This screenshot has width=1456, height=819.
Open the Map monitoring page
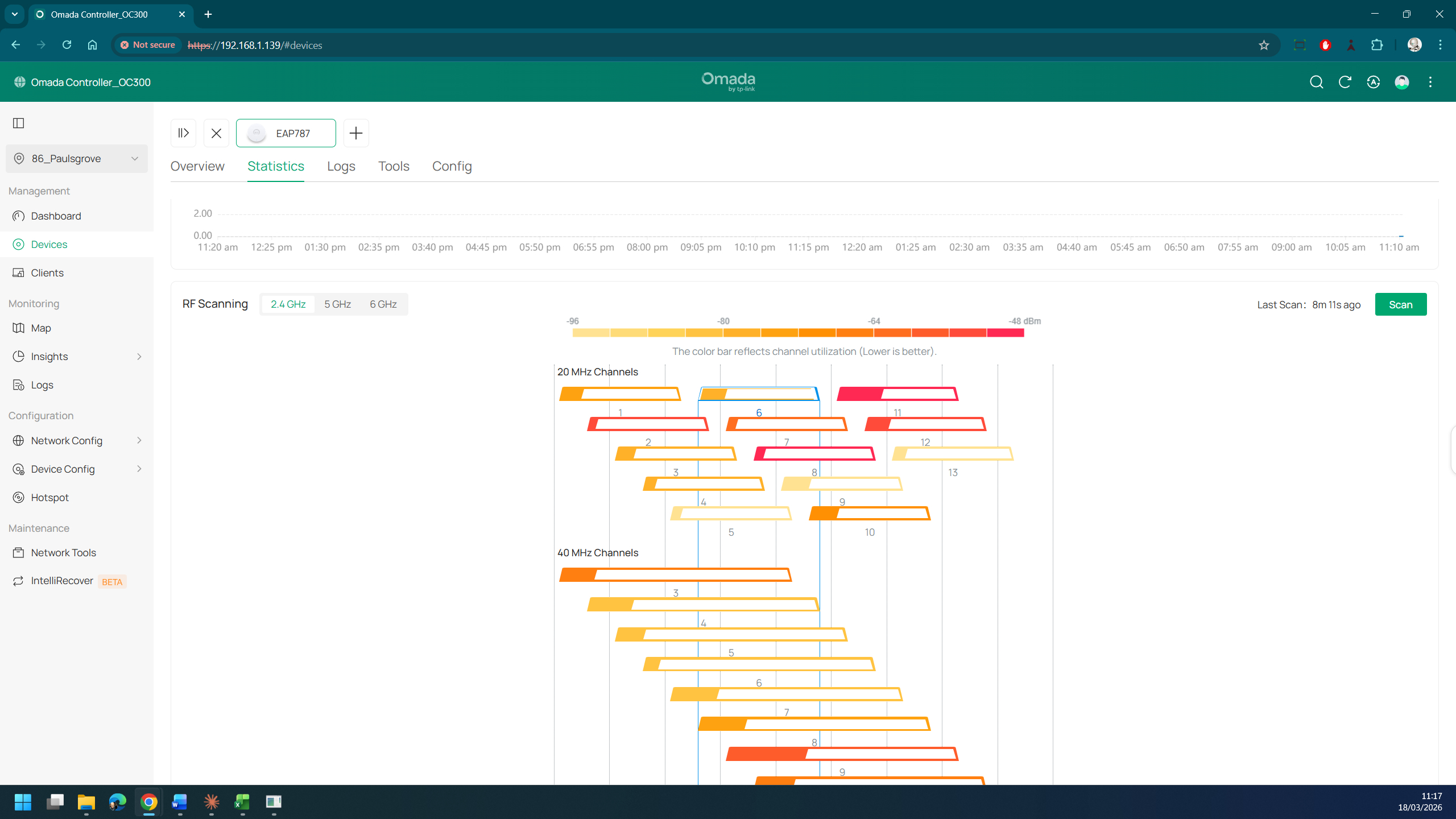(x=41, y=328)
